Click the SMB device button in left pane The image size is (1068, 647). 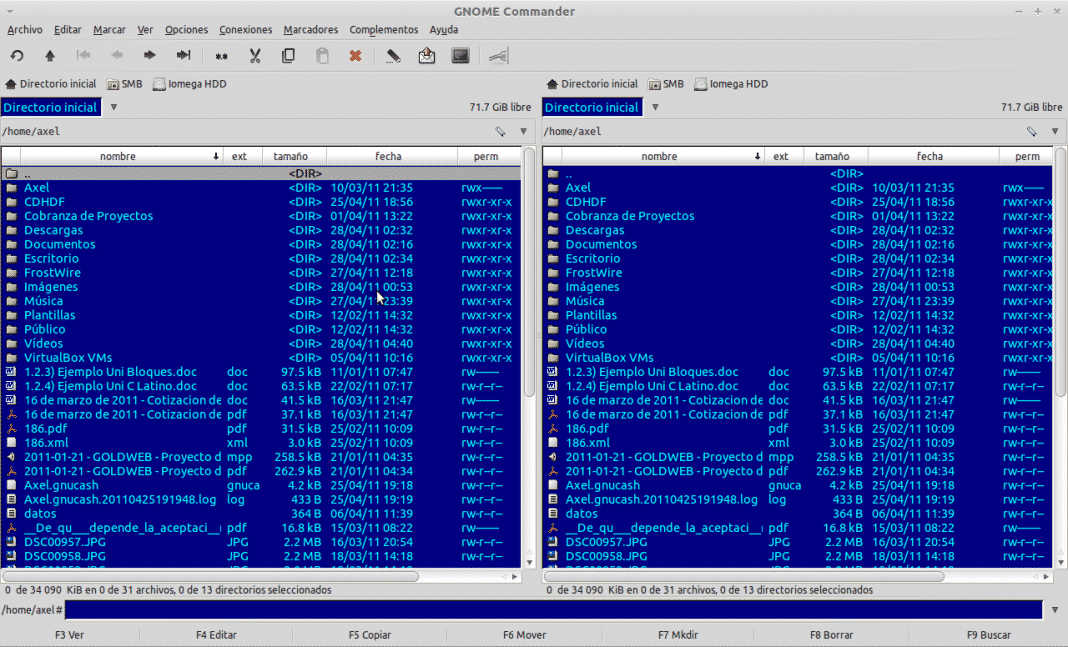[x=125, y=84]
